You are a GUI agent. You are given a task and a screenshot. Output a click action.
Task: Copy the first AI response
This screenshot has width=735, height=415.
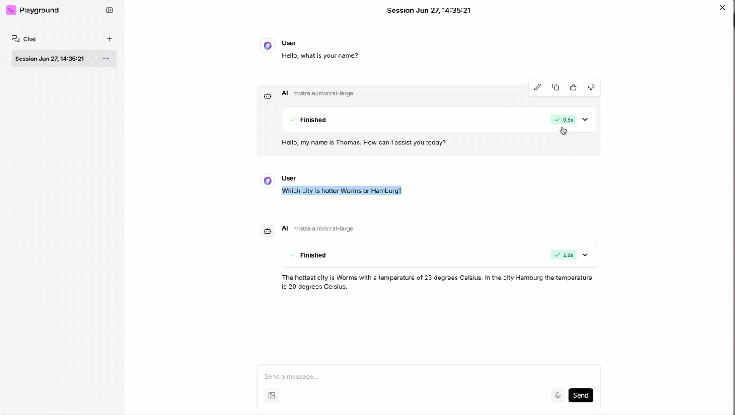click(x=555, y=88)
